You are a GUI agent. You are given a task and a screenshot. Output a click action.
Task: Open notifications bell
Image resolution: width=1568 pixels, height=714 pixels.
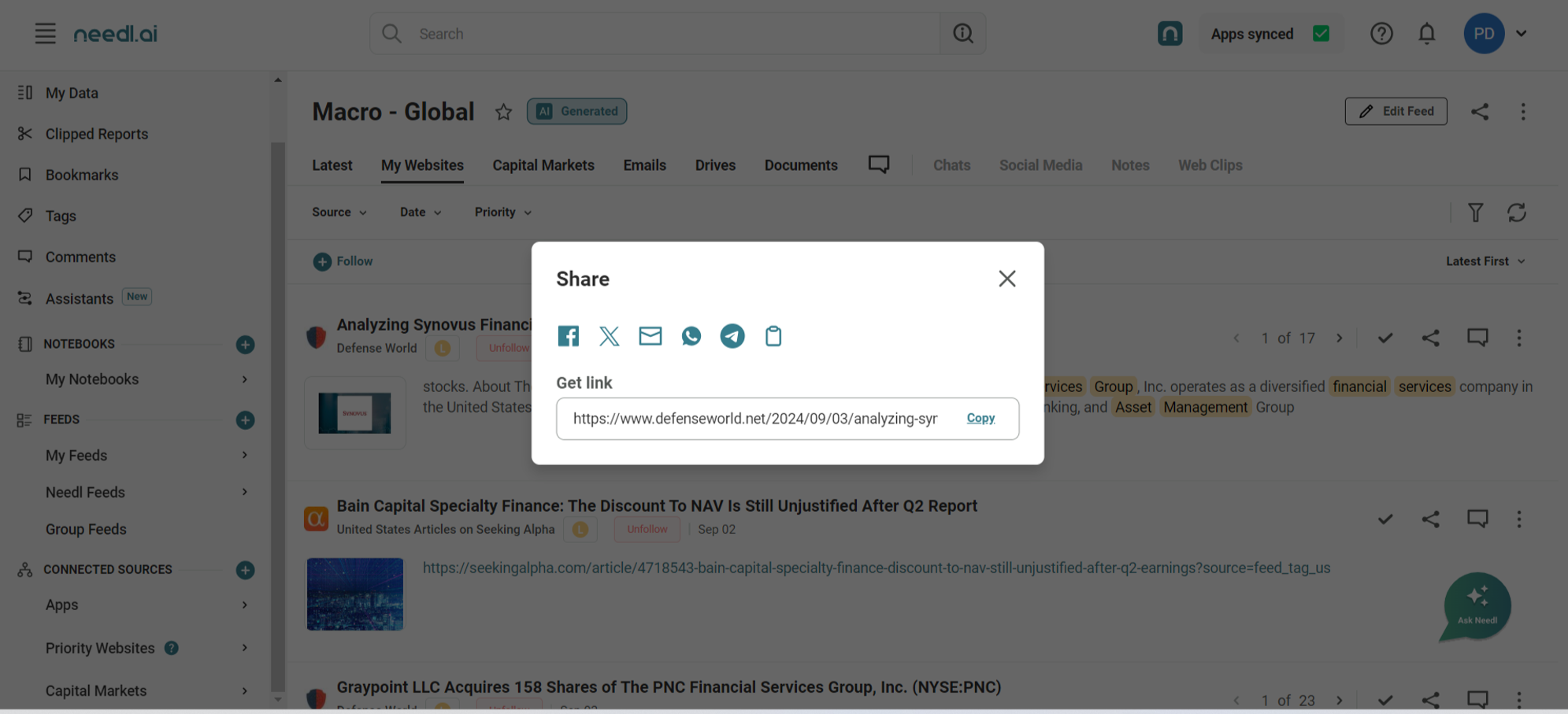[x=1426, y=34]
